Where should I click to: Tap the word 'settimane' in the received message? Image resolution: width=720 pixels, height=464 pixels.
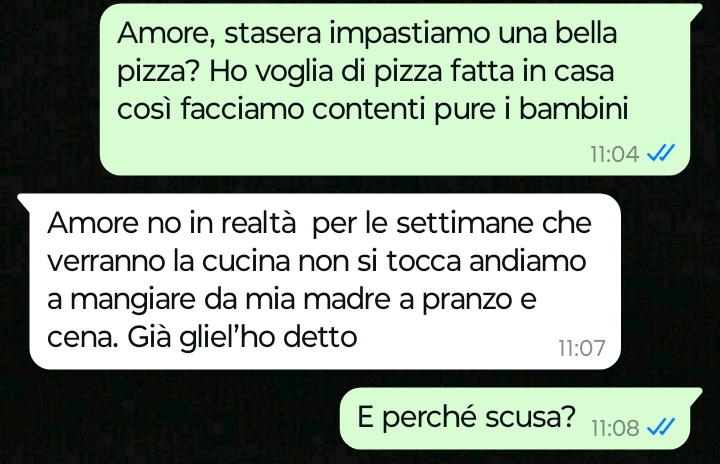tap(465, 223)
